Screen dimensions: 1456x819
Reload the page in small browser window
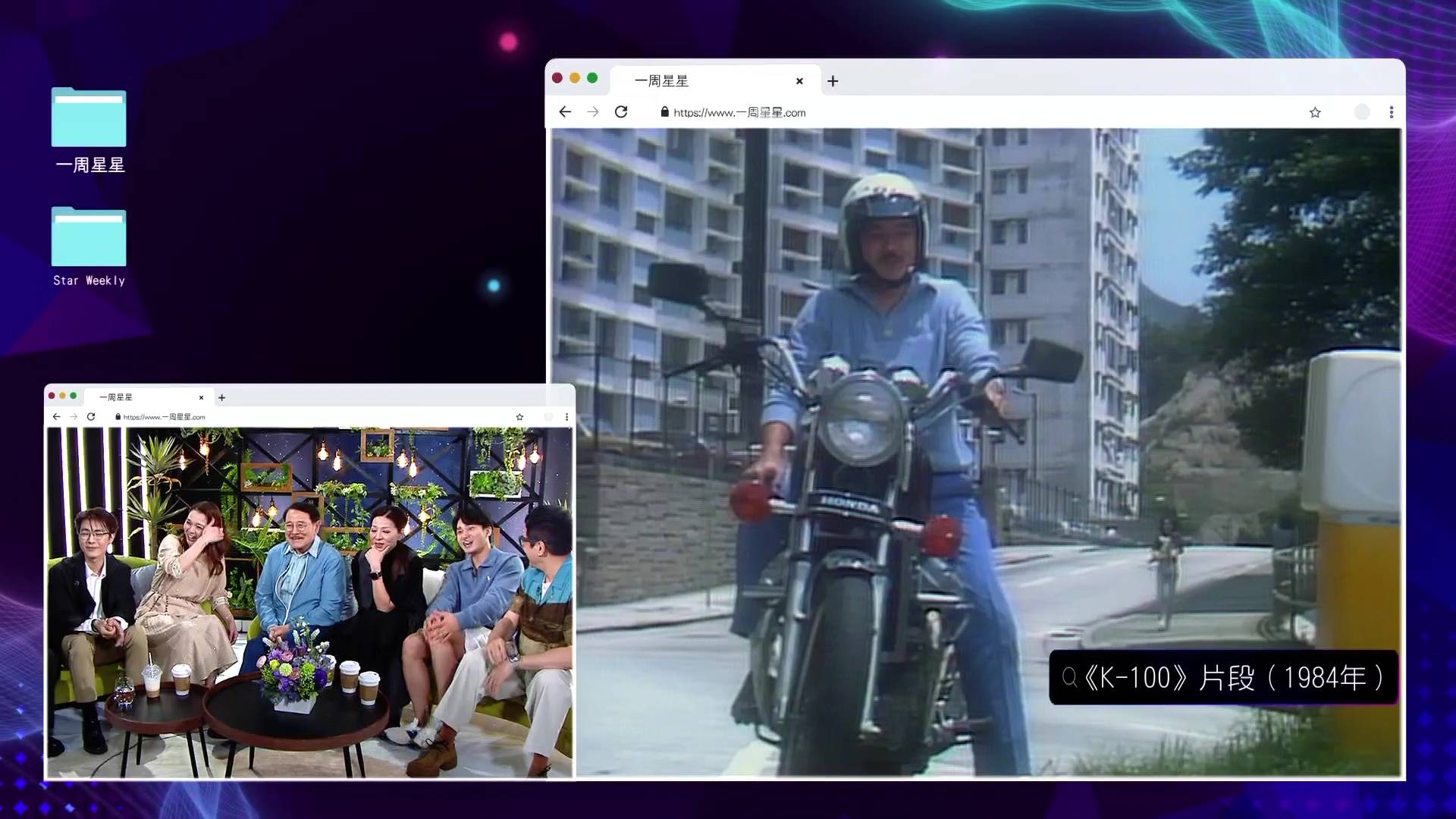click(91, 417)
